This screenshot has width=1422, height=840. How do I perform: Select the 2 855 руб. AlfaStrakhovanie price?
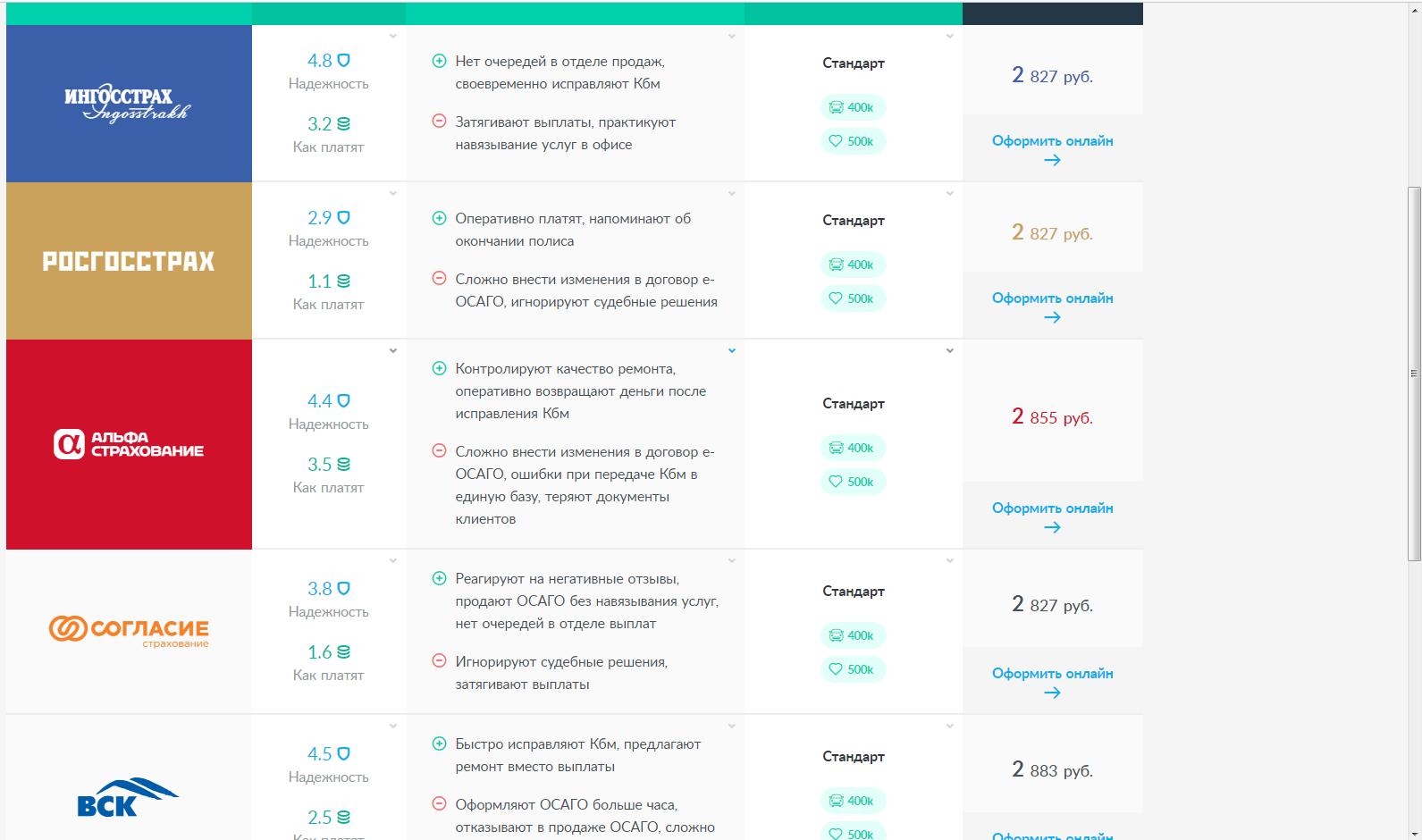point(1053,417)
